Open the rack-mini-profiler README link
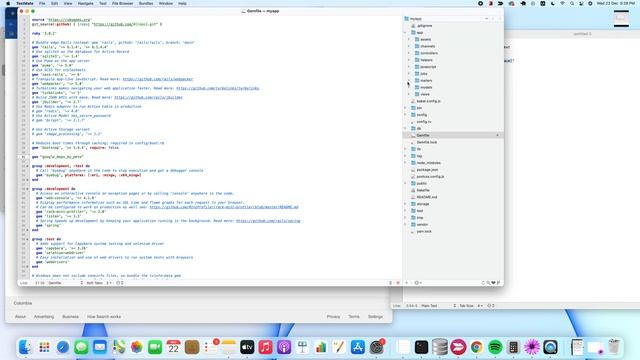The width and height of the screenshot is (640, 360). [x=224, y=207]
